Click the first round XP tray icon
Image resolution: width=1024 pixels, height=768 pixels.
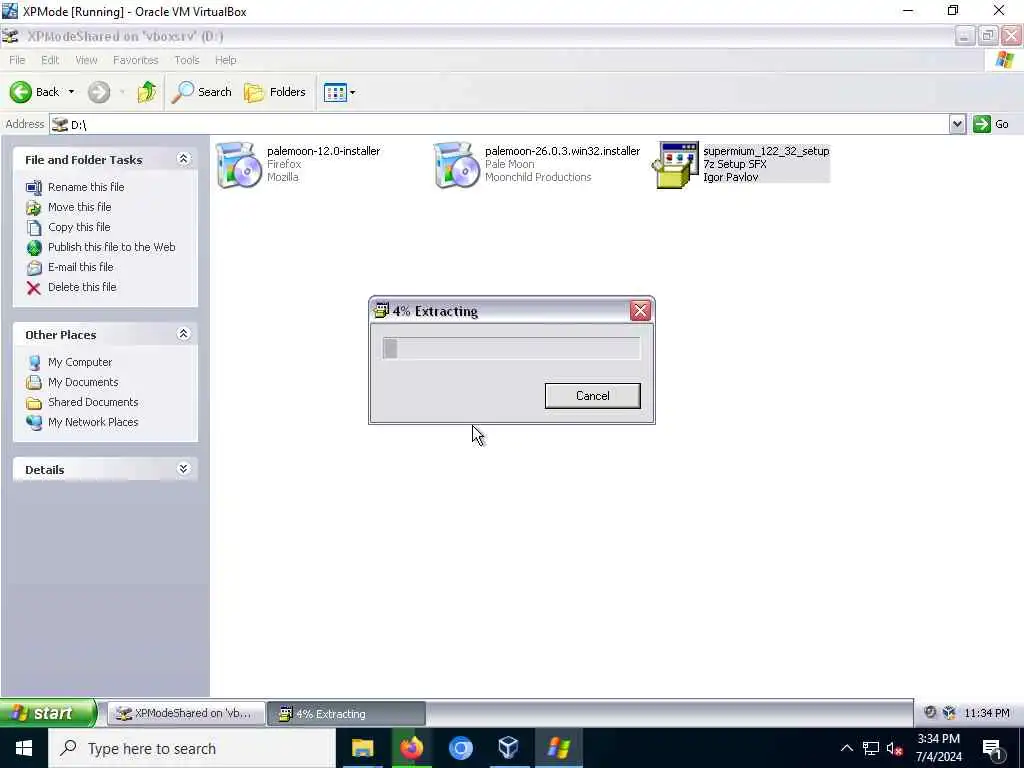click(930, 712)
